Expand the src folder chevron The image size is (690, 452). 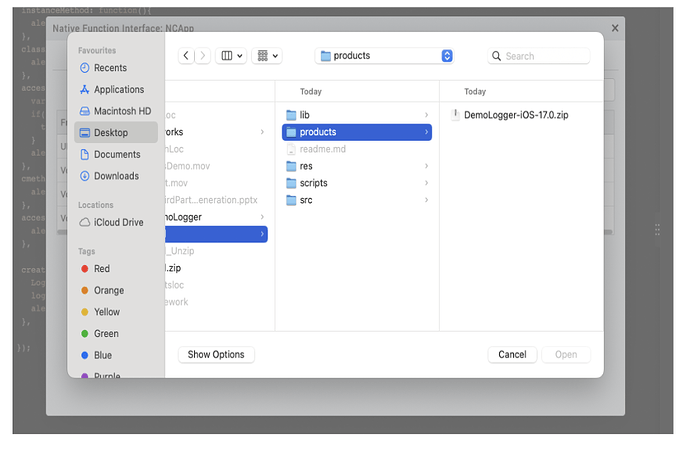tap(426, 200)
